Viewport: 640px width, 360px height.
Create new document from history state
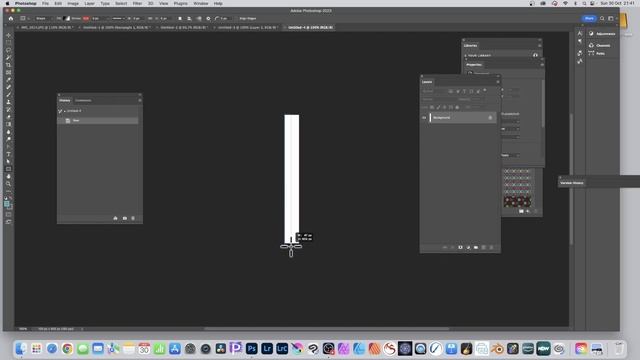click(x=116, y=218)
